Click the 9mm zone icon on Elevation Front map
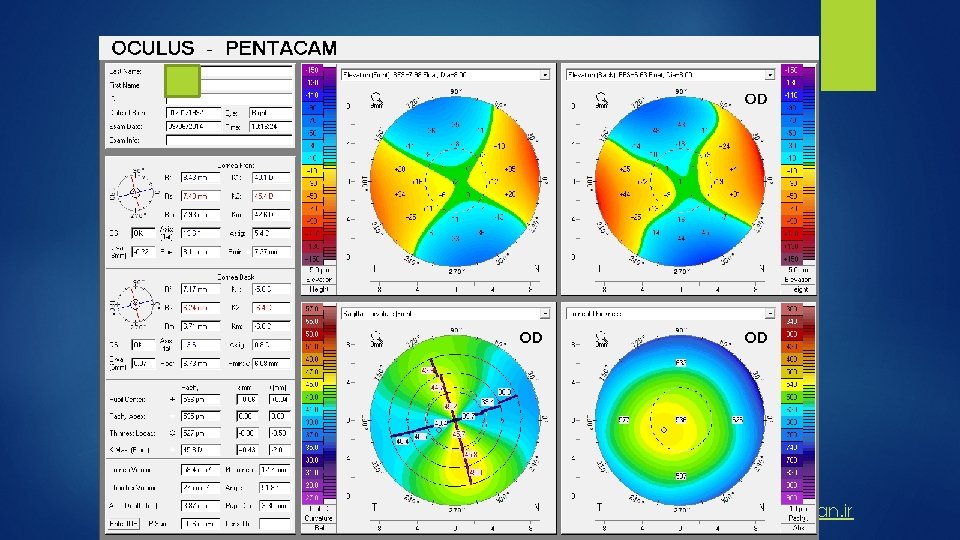This screenshot has height=540, width=960. click(377, 100)
